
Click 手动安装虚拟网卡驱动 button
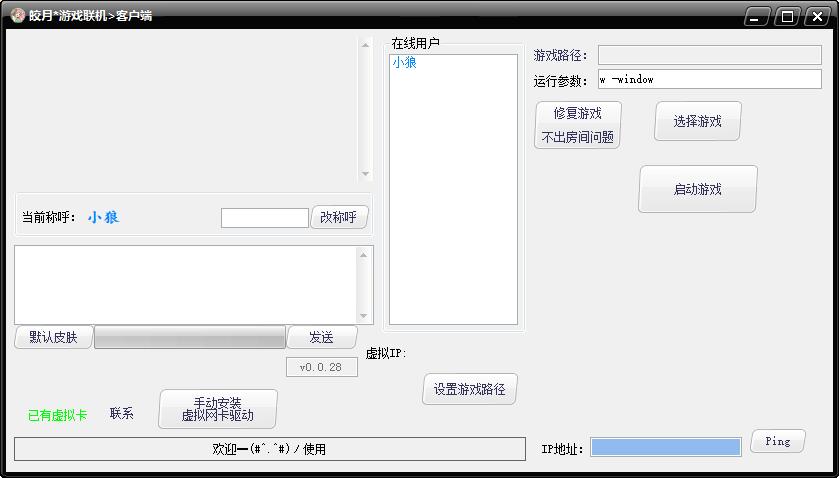click(x=218, y=409)
